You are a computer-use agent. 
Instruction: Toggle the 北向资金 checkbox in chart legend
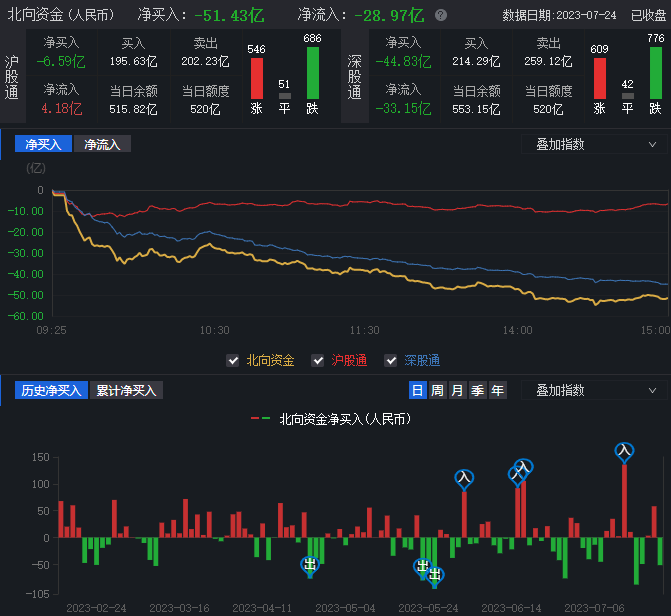233,360
